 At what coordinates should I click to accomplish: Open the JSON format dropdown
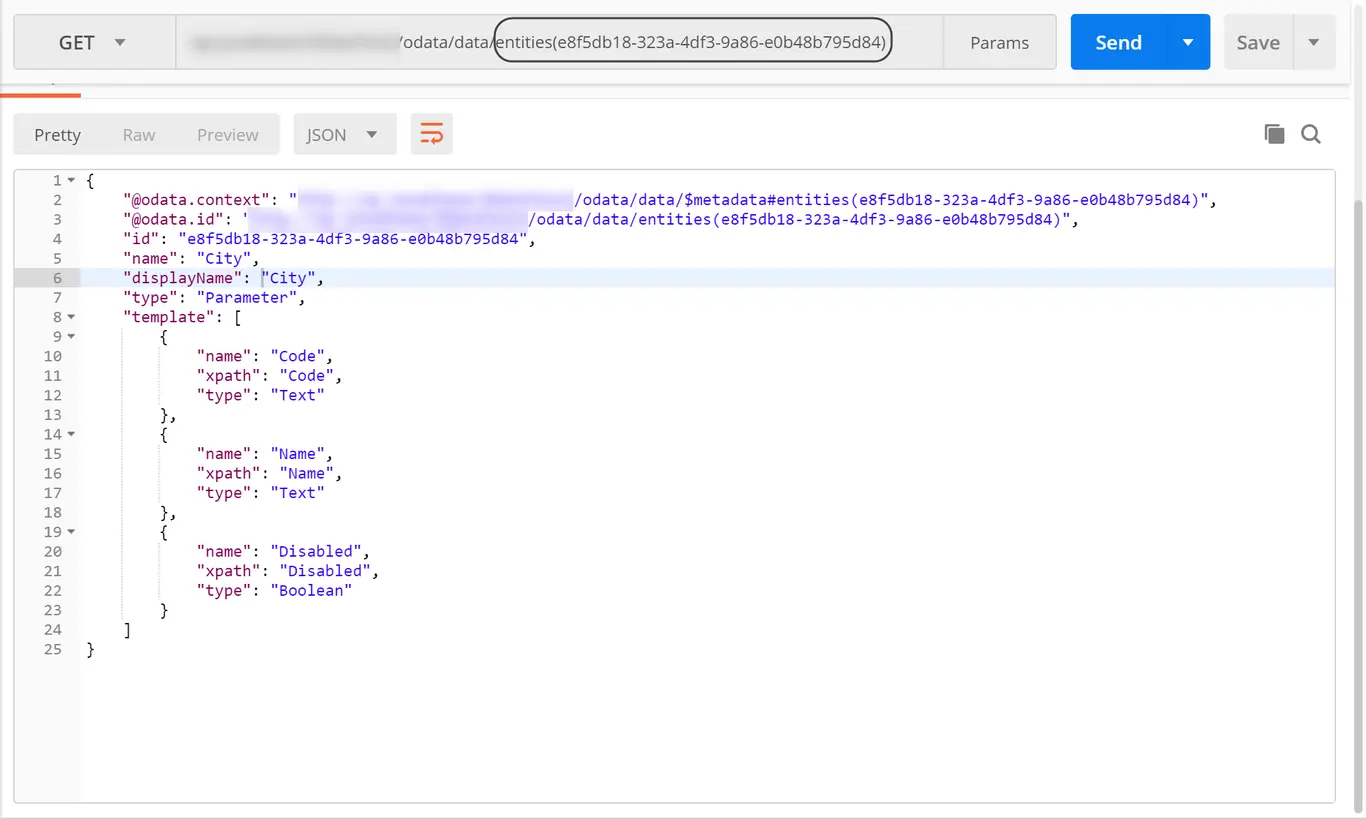[345, 134]
